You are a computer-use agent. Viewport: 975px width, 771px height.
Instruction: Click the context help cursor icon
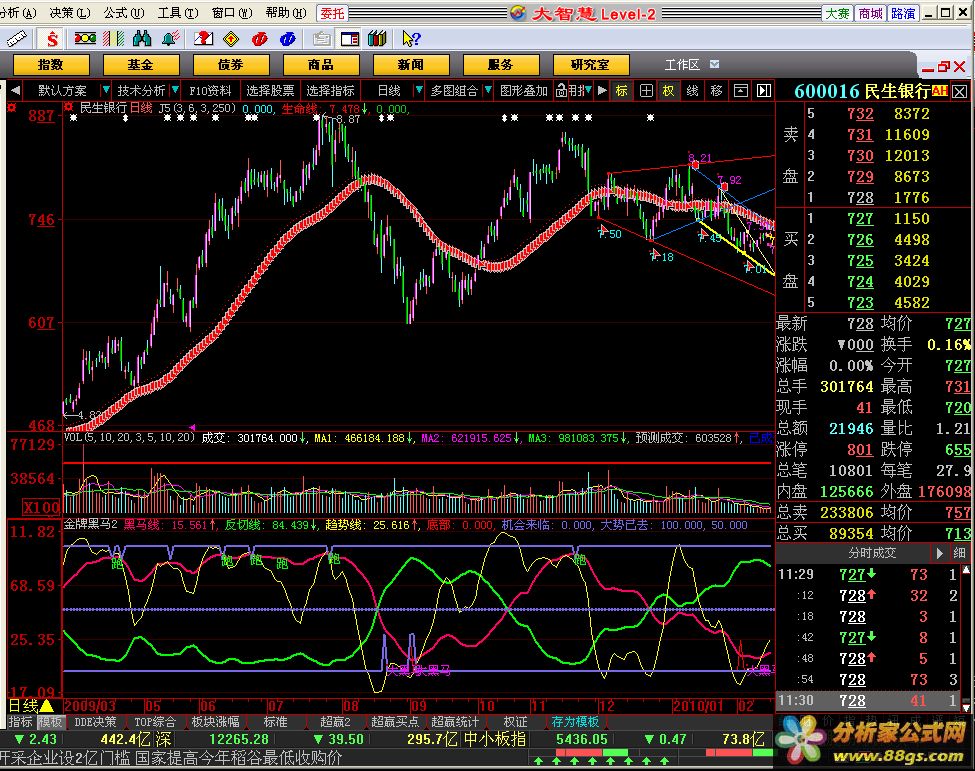click(x=411, y=39)
